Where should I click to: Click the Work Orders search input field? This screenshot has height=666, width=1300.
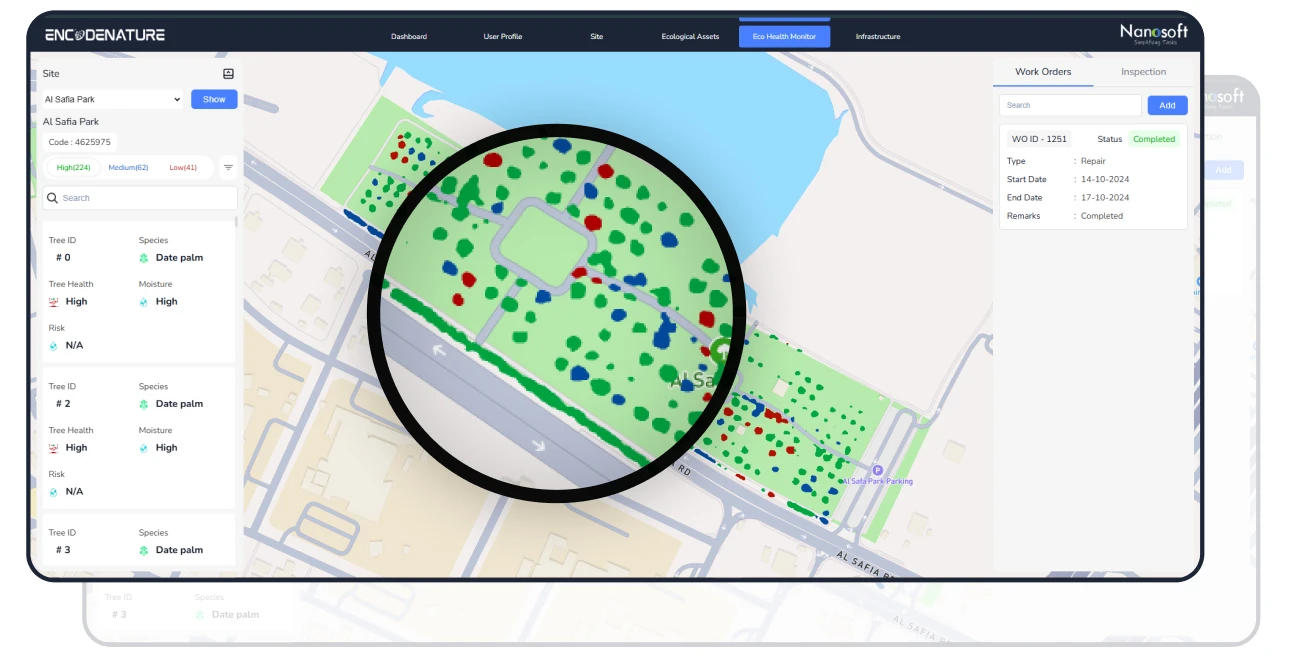point(1070,105)
